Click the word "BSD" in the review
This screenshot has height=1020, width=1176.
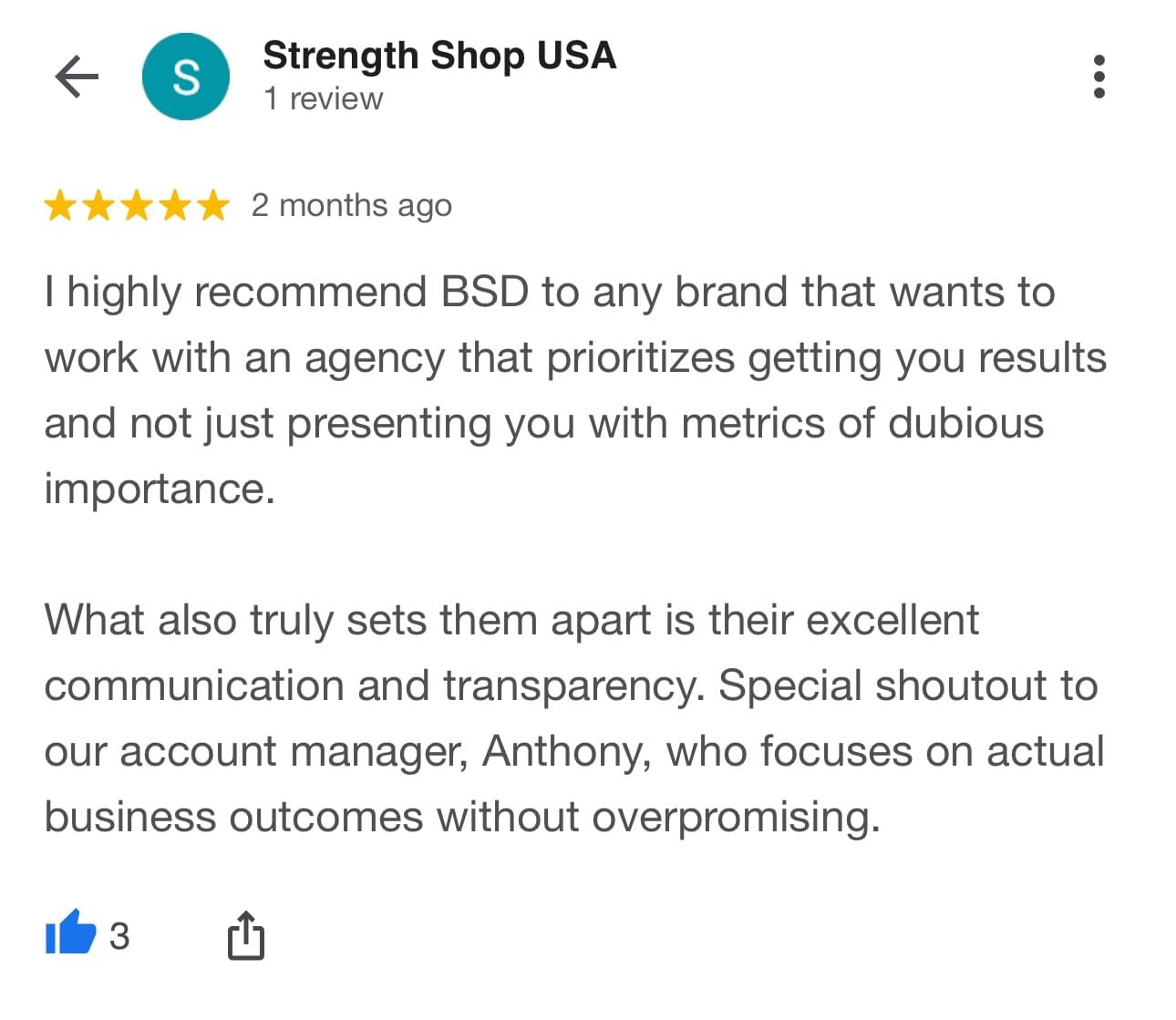click(484, 293)
